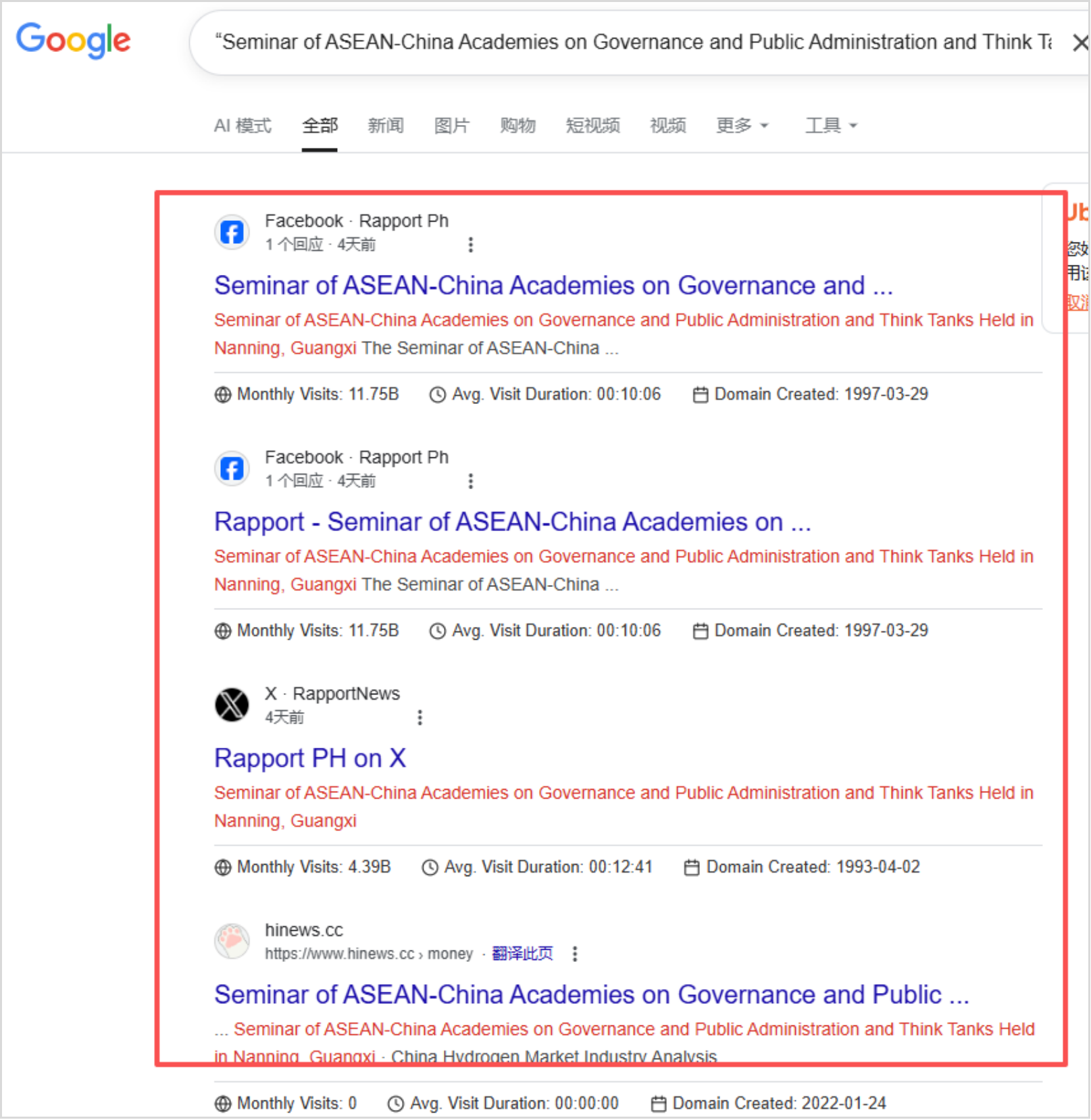The height and width of the screenshot is (1120, 1091).
Task: Open the AI 模式 tab
Action: coord(243,126)
